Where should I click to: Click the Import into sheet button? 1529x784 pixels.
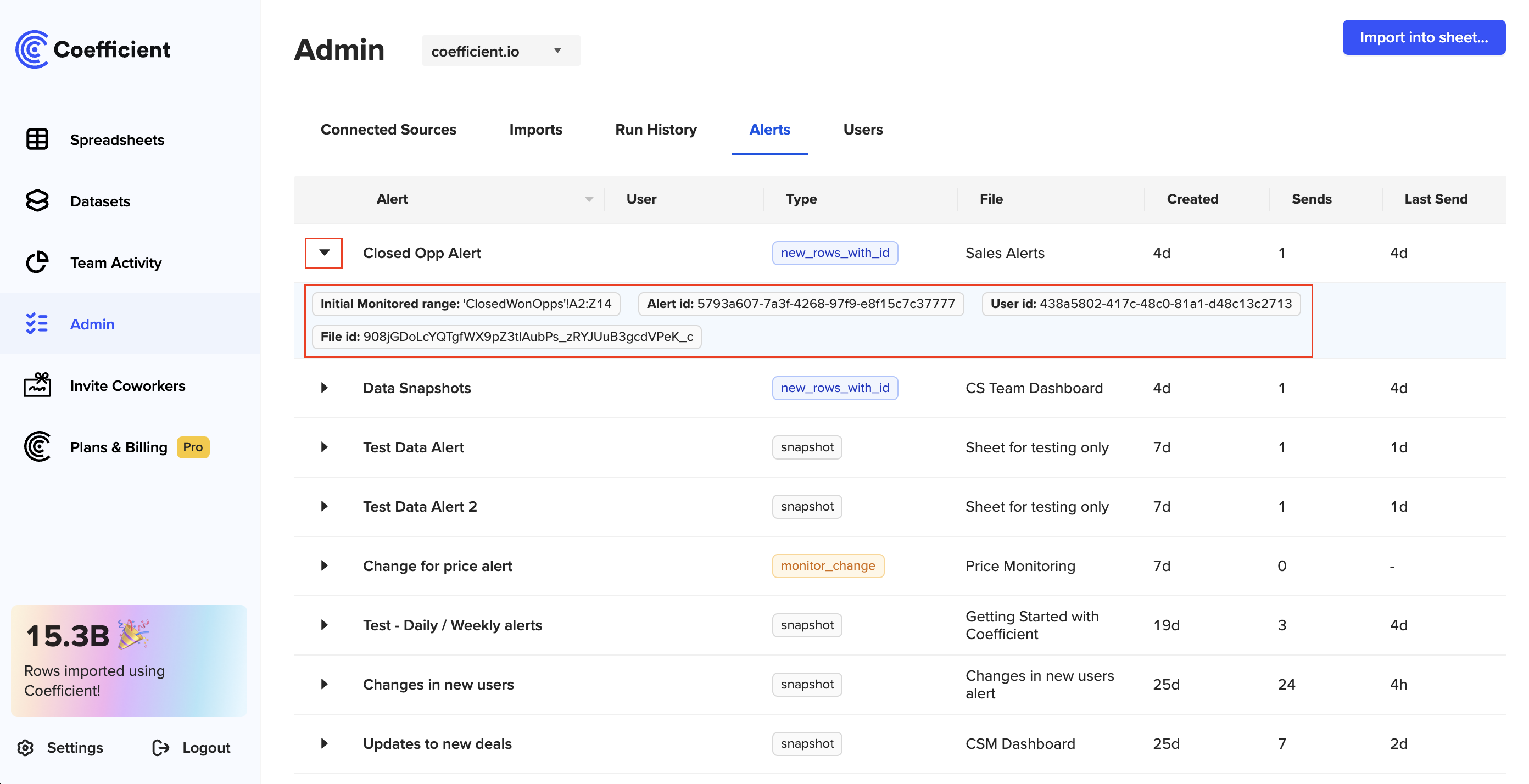[x=1424, y=37]
